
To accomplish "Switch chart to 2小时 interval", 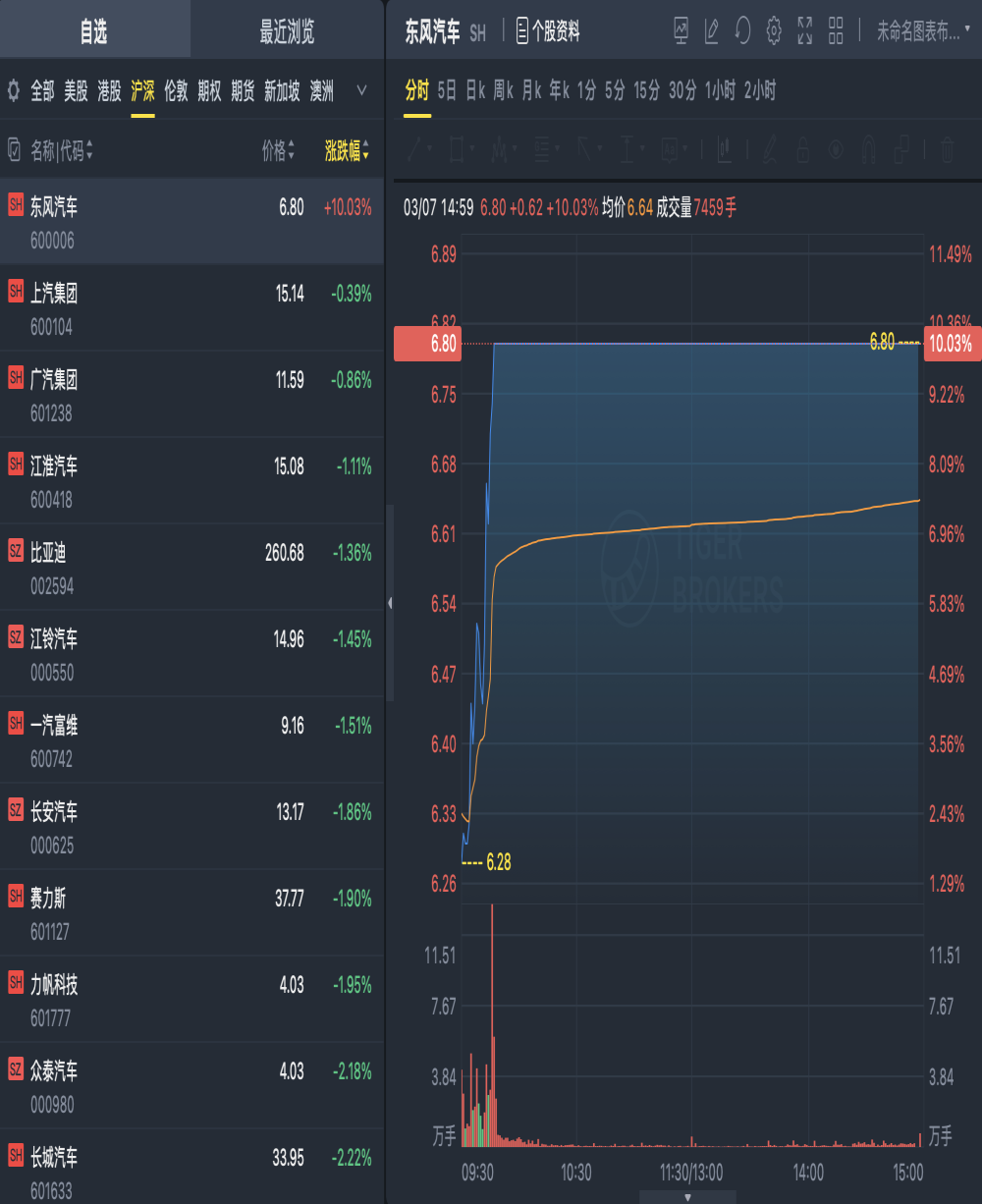I will coord(759,90).
